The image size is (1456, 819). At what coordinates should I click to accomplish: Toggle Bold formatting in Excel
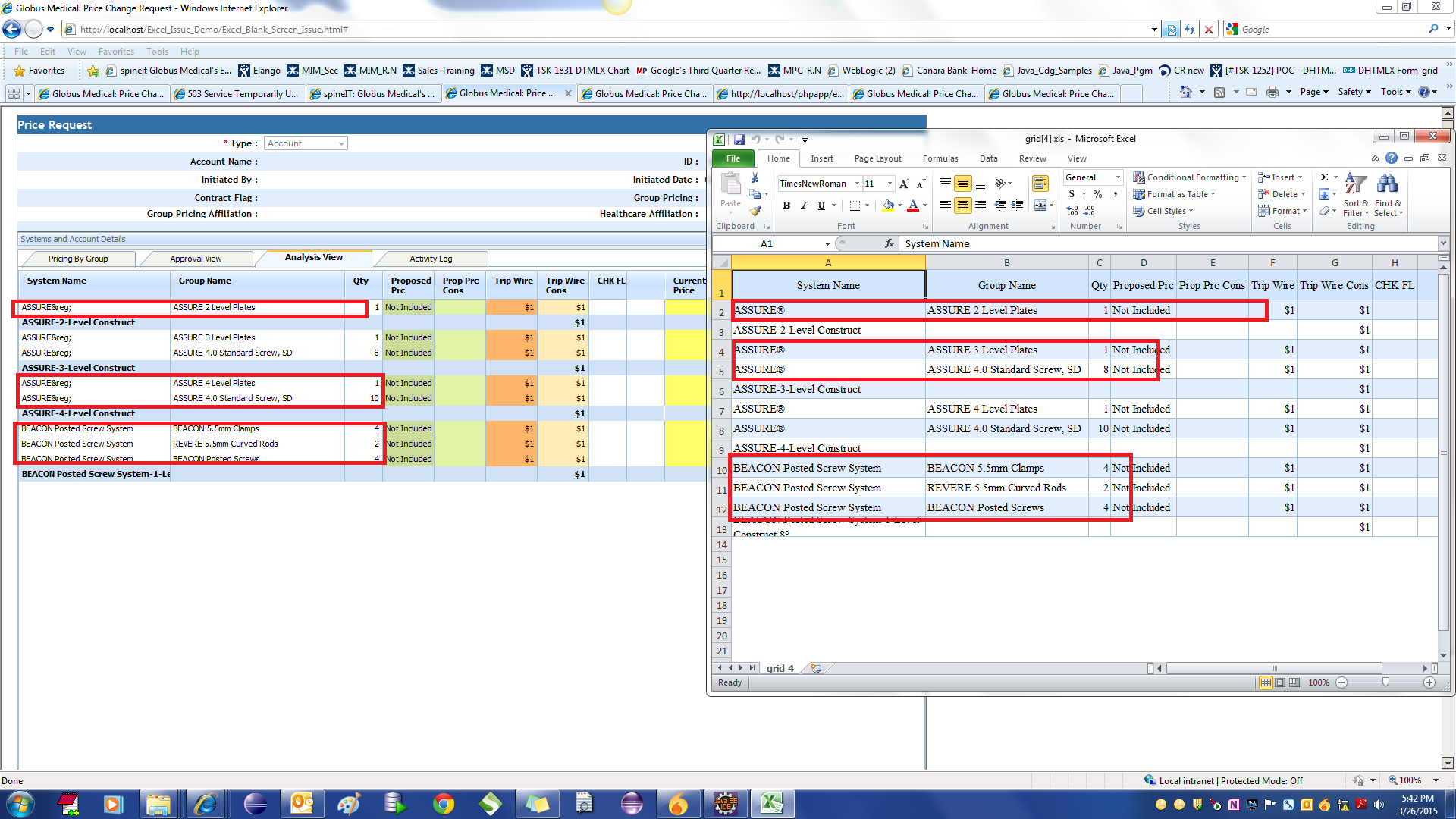tap(787, 206)
